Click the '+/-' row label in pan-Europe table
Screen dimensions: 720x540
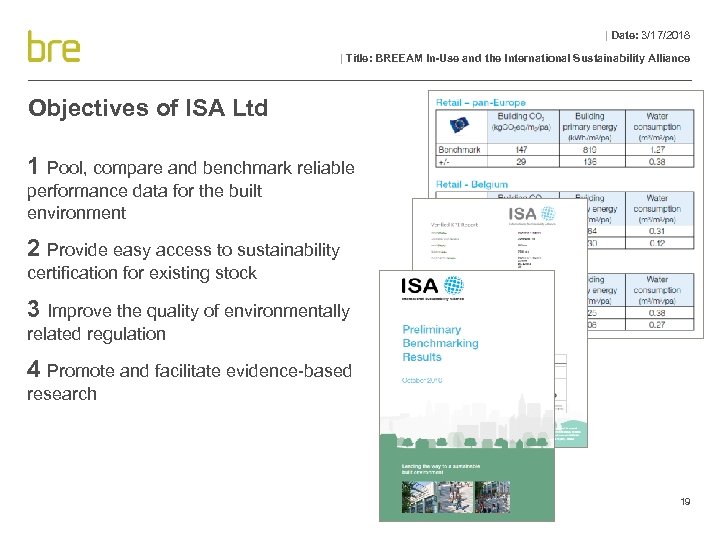[x=444, y=162]
